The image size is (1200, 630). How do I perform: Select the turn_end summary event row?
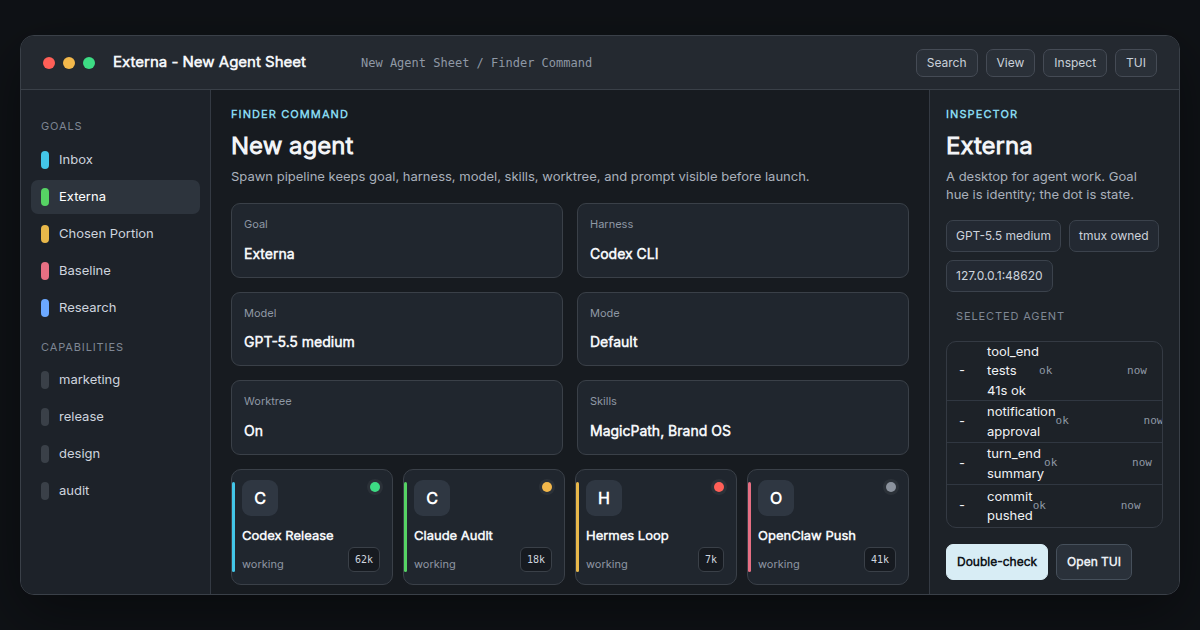[1054, 464]
